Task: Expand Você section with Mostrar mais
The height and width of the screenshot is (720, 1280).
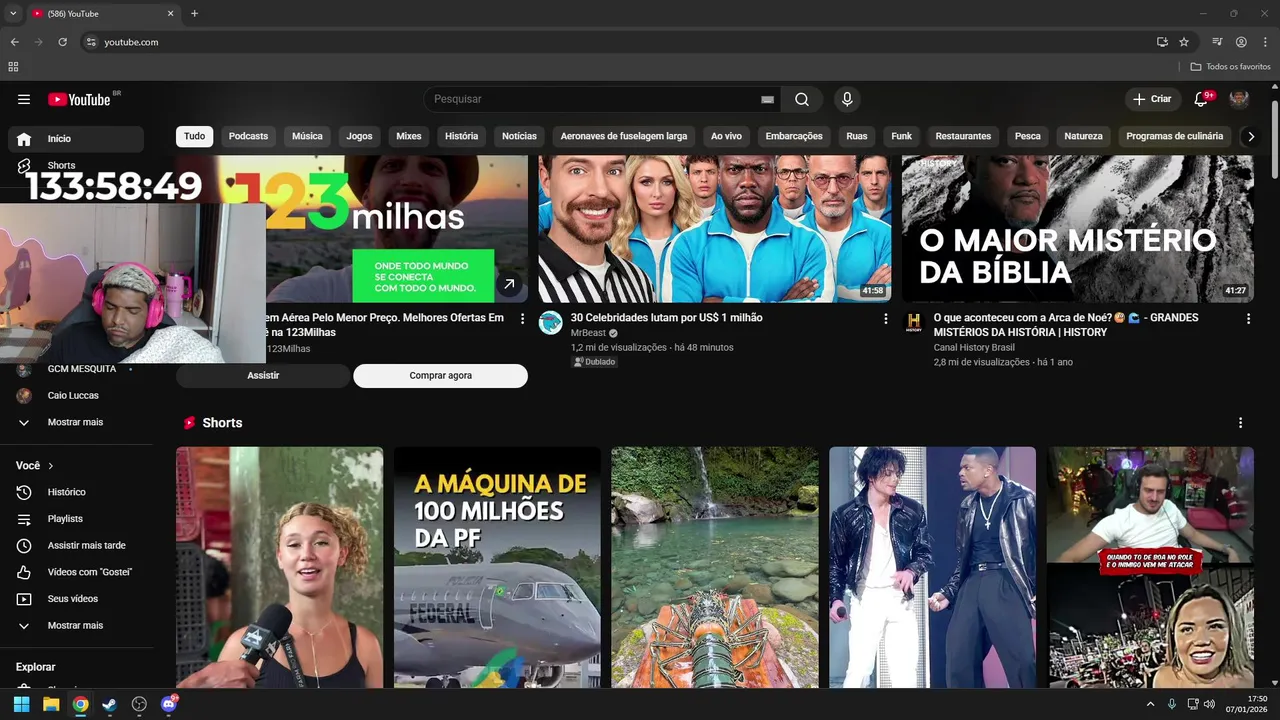Action: pyautogui.click(x=76, y=625)
